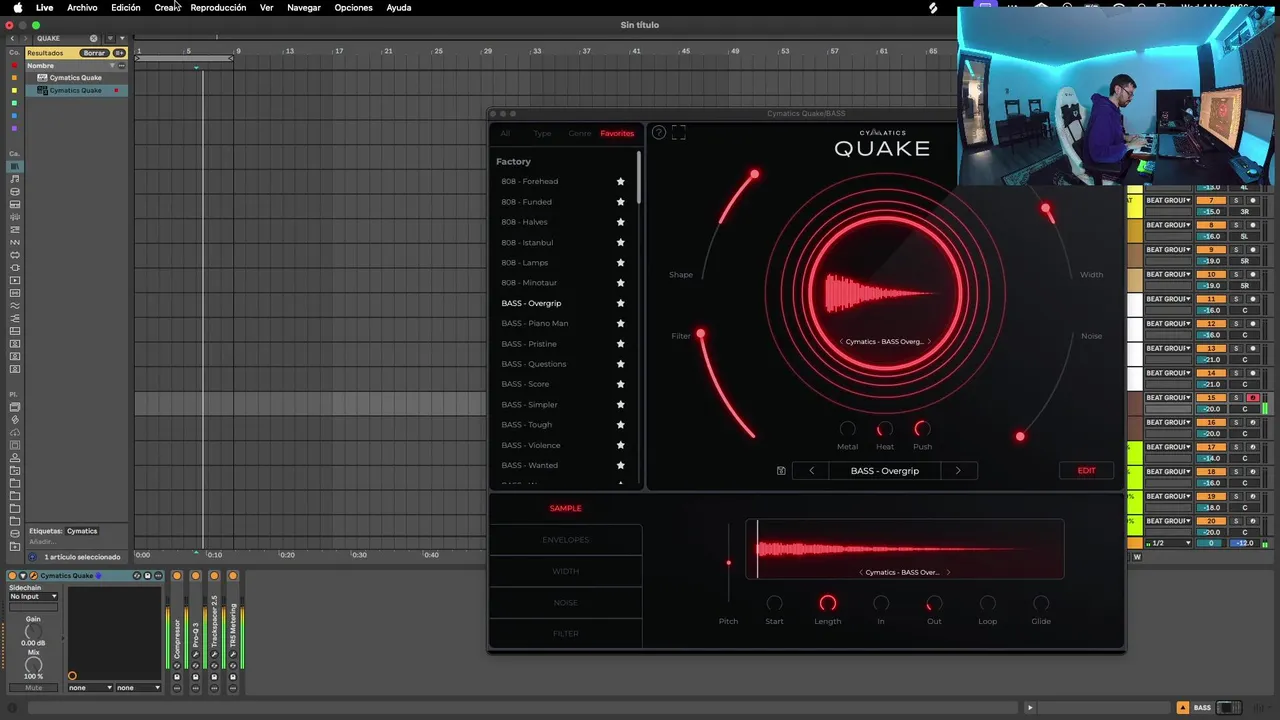This screenshot has height=720, width=1280.
Task: Click the Mute button in Quake device
Action: click(33, 688)
